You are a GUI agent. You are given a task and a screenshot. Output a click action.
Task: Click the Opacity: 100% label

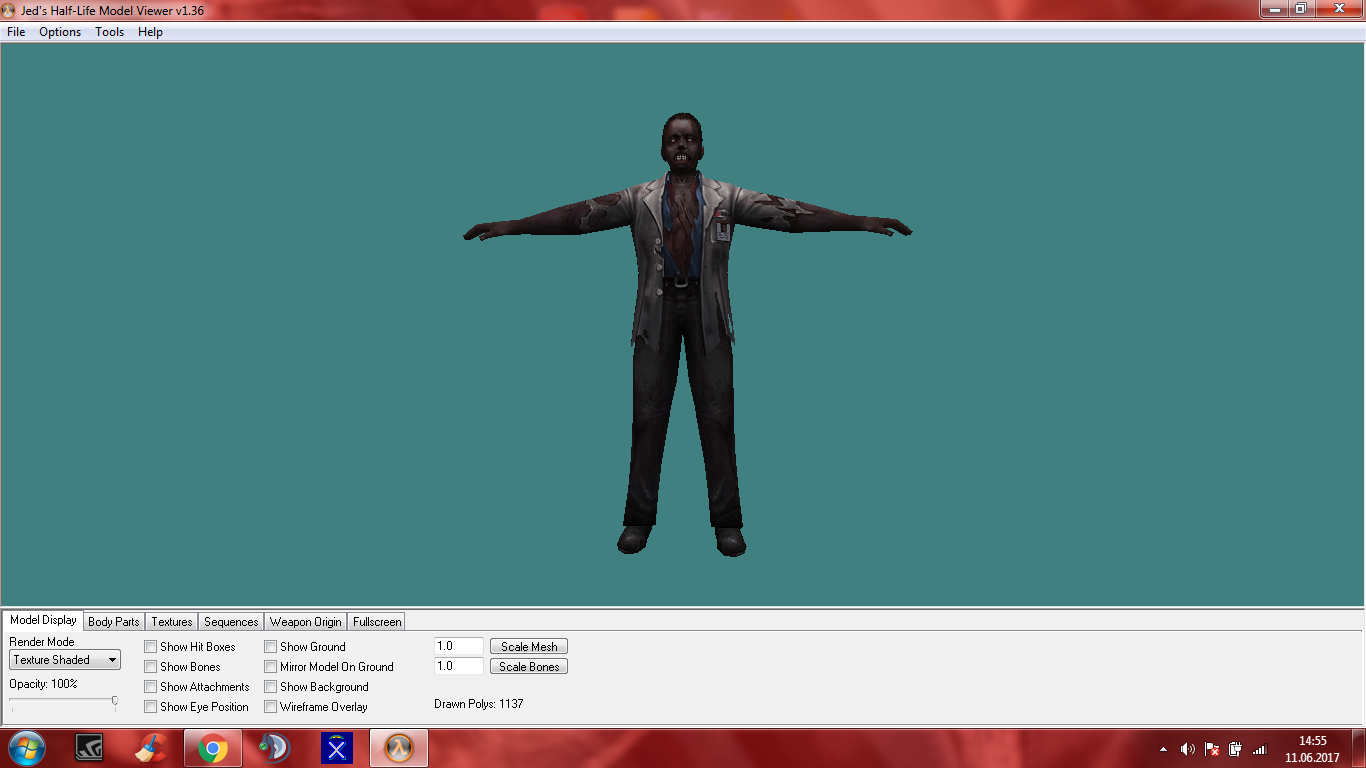tap(43, 684)
